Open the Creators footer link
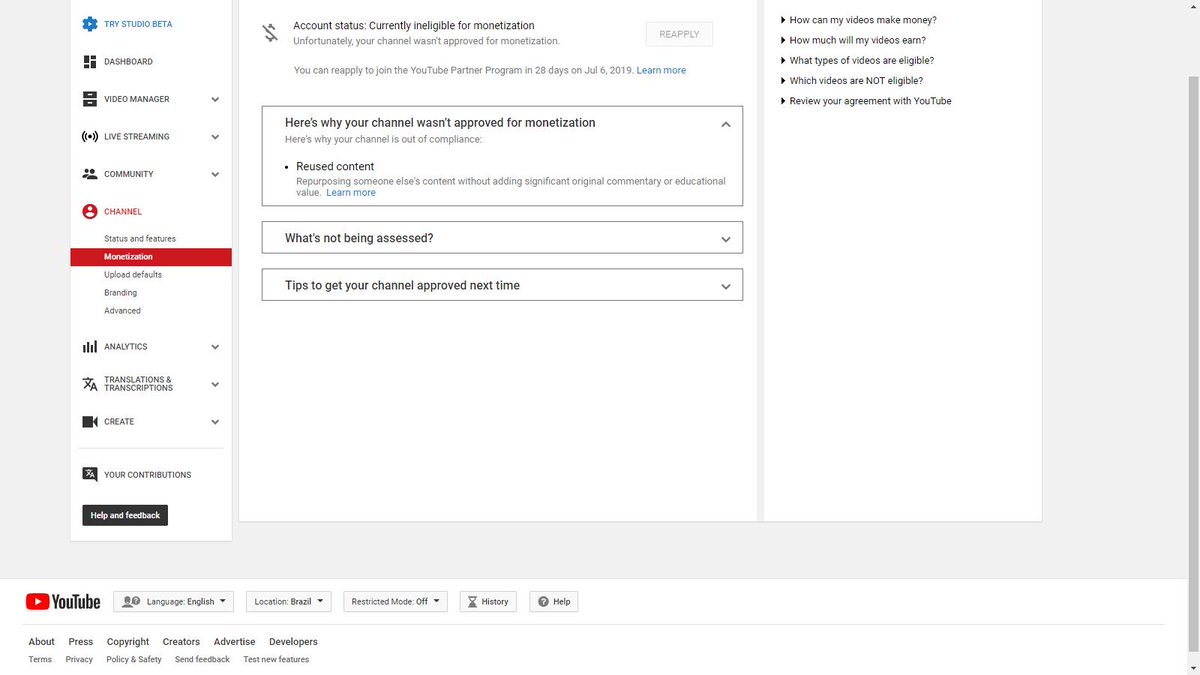Image resolution: width=1200 pixels, height=675 pixels. 181,642
